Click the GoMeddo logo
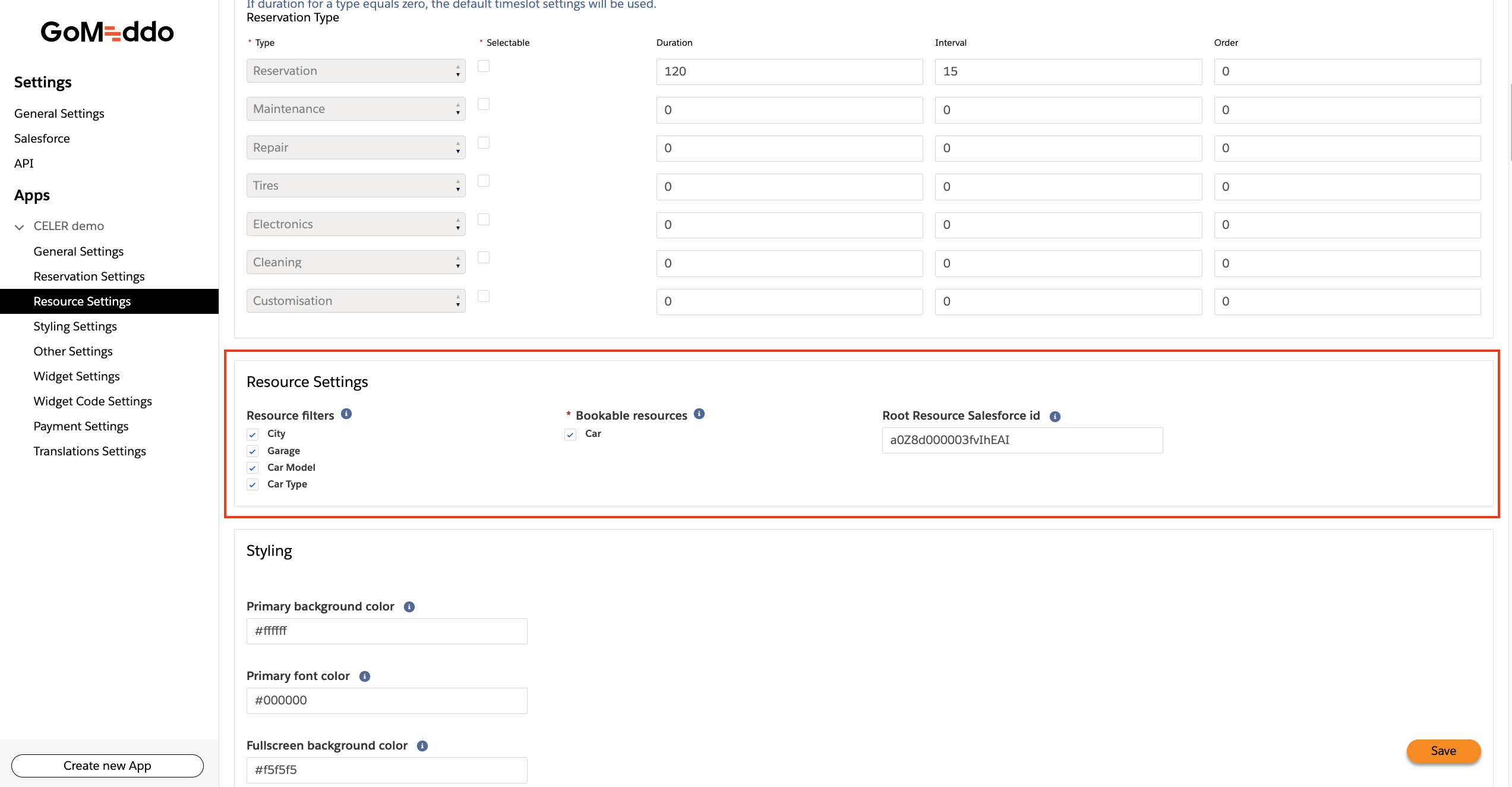The height and width of the screenshot is (787, 1512). [108, 32]
